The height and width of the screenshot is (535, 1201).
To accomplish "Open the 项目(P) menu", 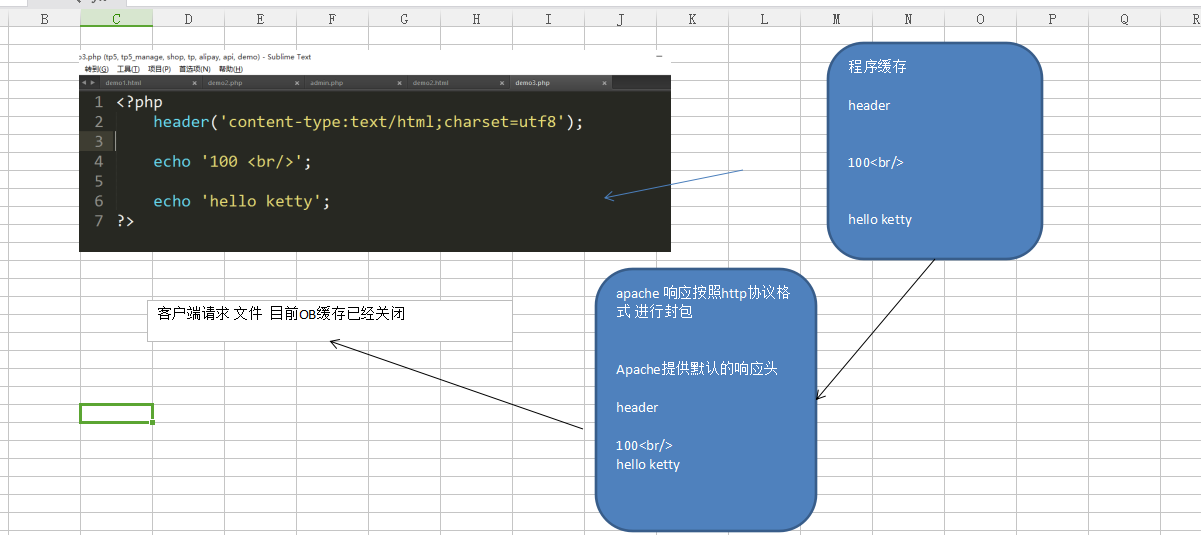I will 159,69.
